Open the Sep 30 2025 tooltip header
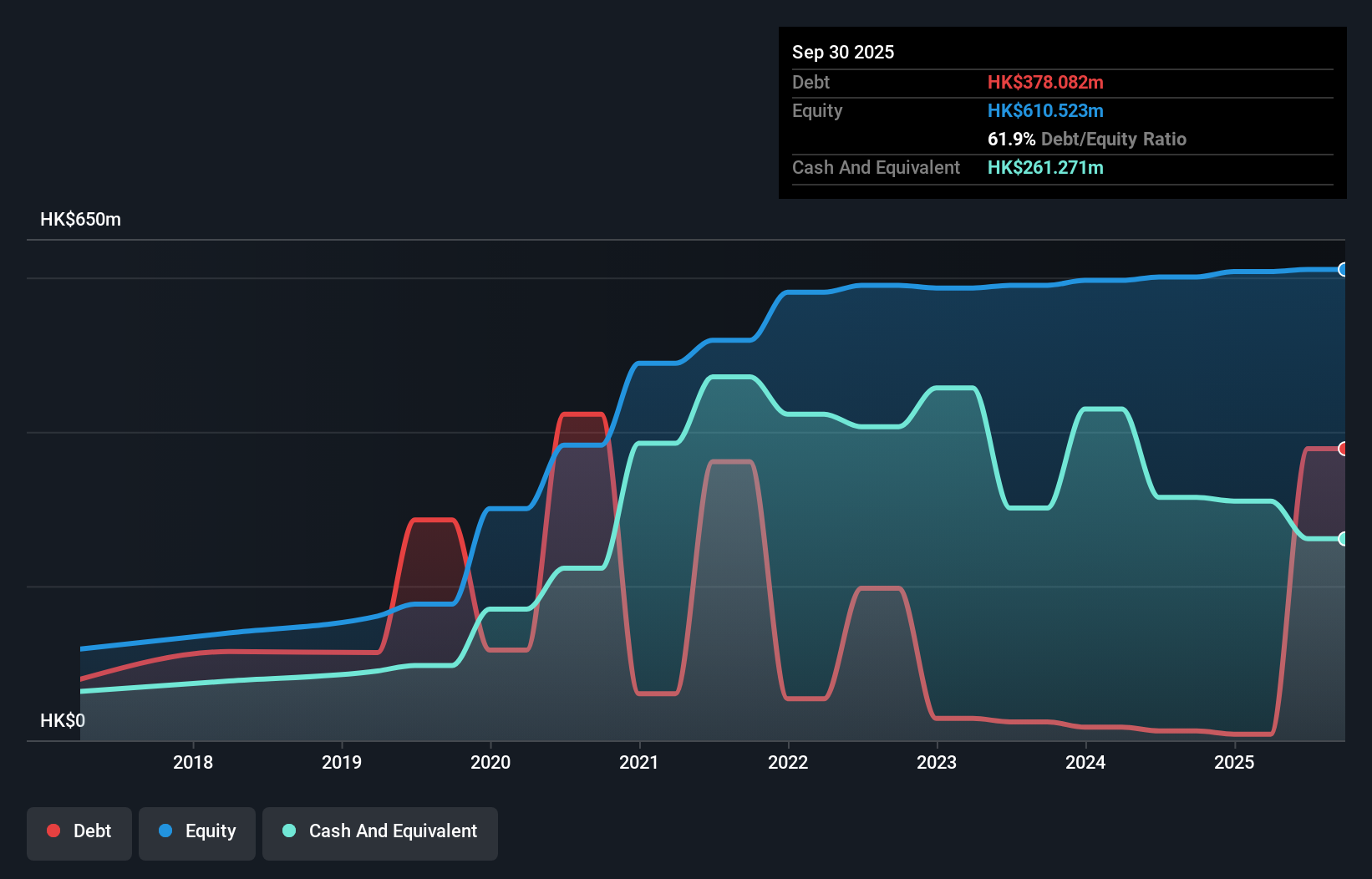 (843, 52)
